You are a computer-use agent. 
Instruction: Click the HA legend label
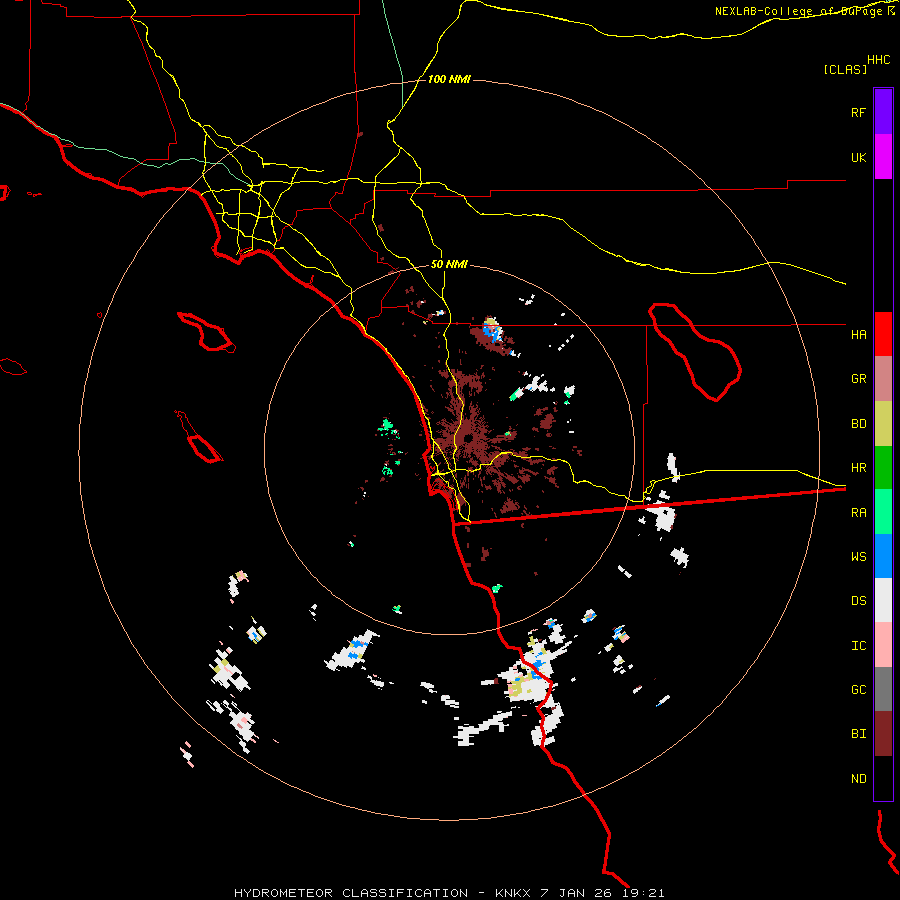click(x=858, y=335)
